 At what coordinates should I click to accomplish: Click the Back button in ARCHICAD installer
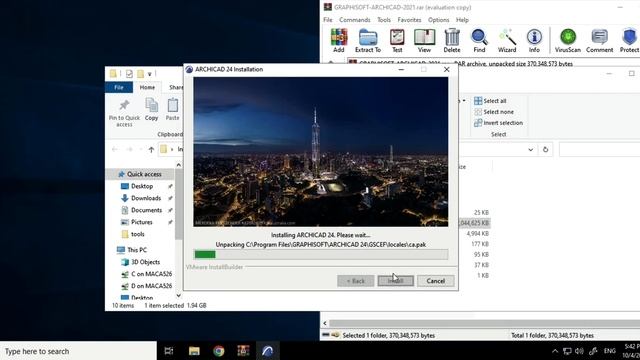(x=356, y=281)
